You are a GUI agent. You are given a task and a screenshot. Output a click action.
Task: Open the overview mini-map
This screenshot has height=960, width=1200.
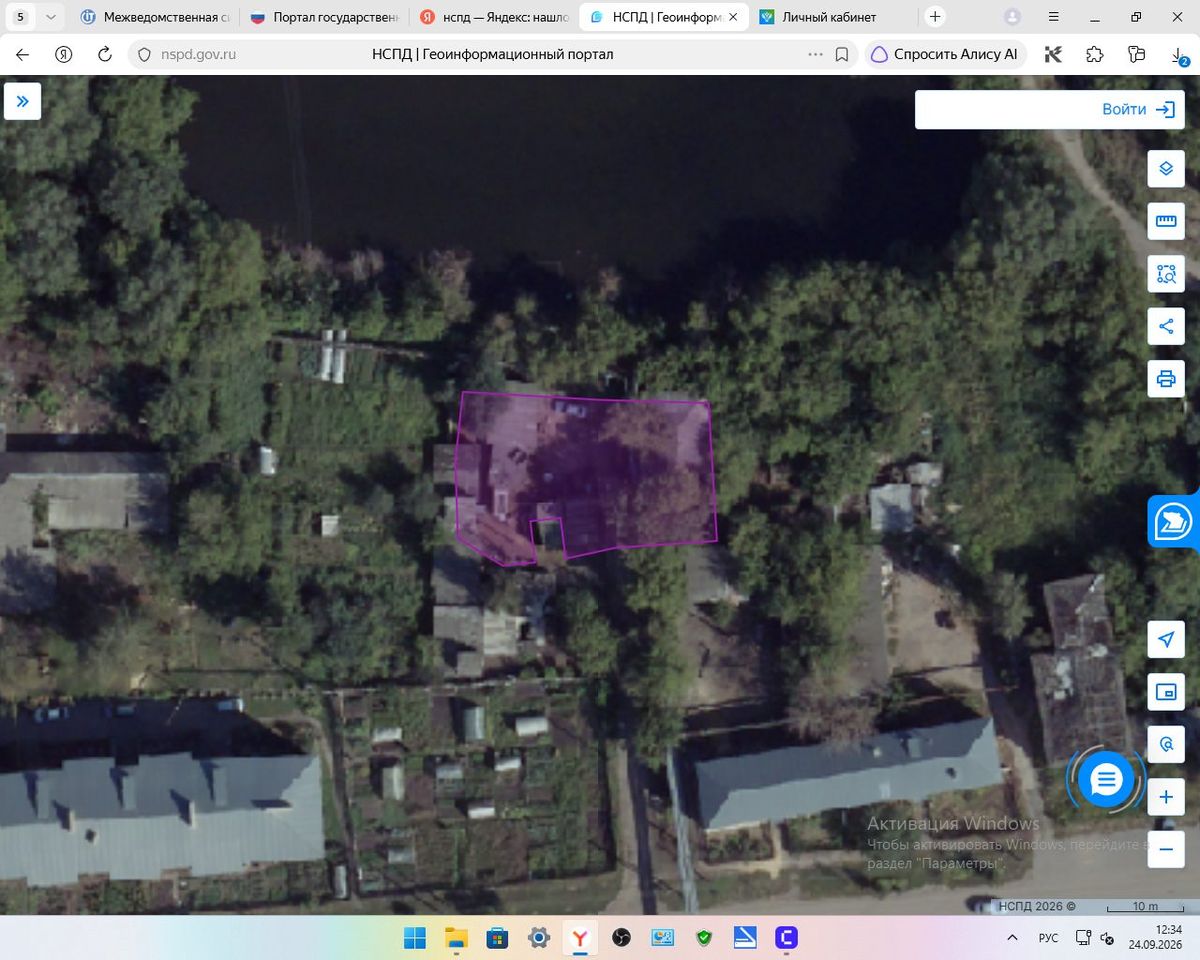(1166, 692)
